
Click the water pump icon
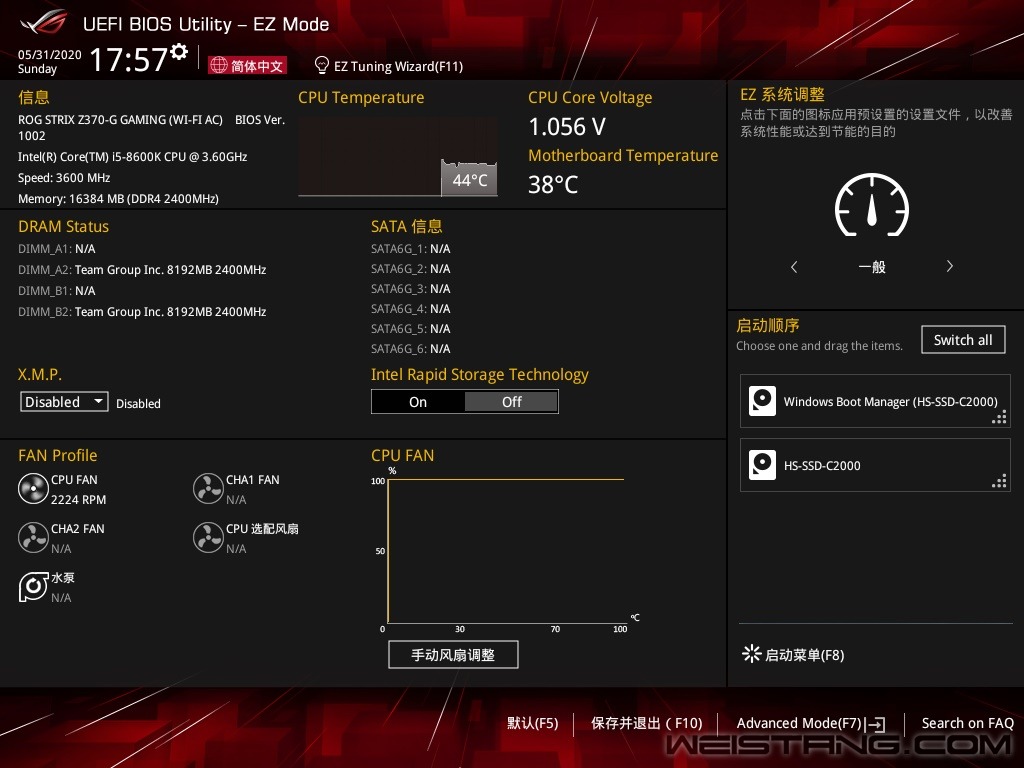[33, 587]
